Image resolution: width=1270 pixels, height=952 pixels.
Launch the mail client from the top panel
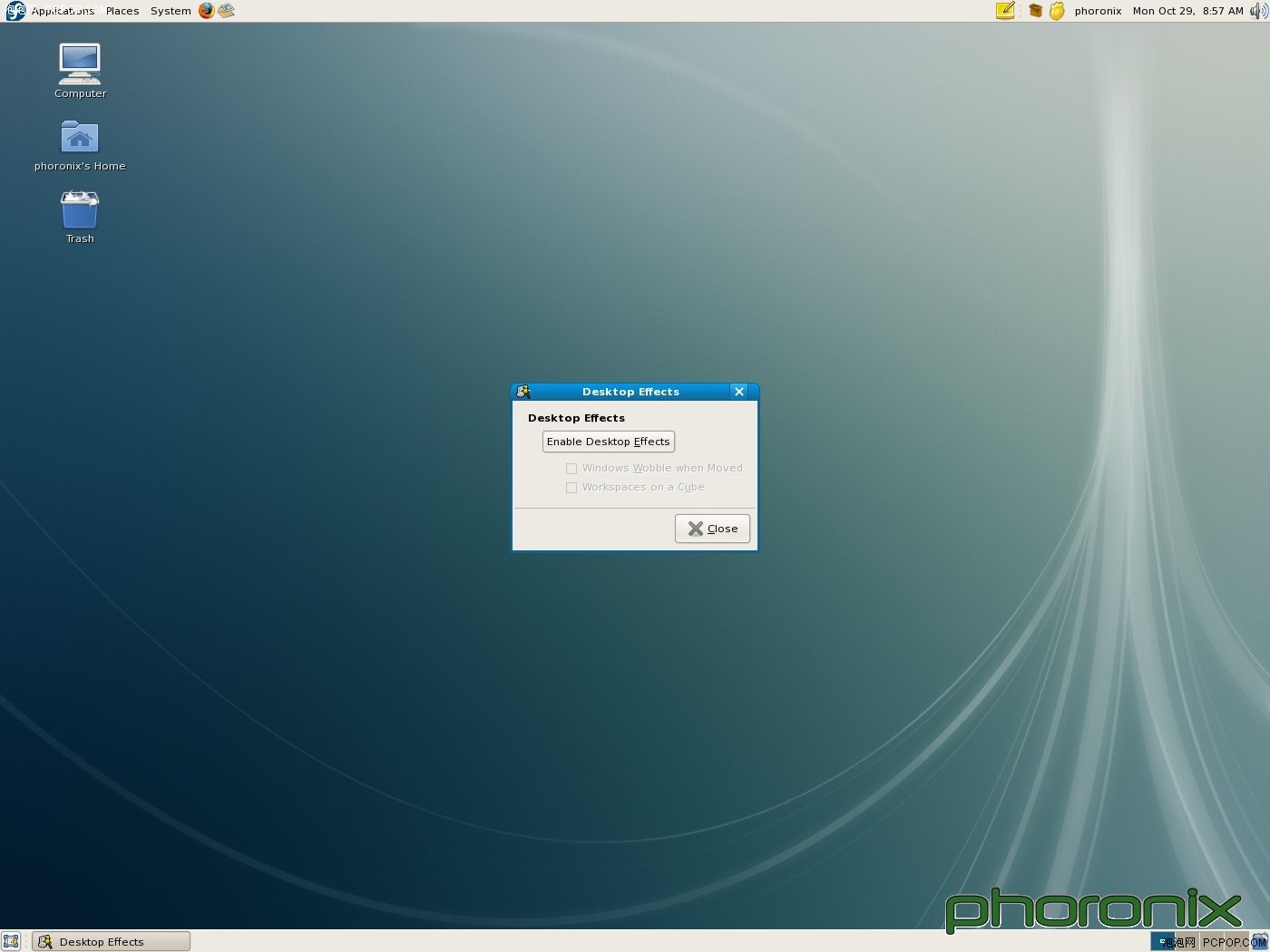227,11
